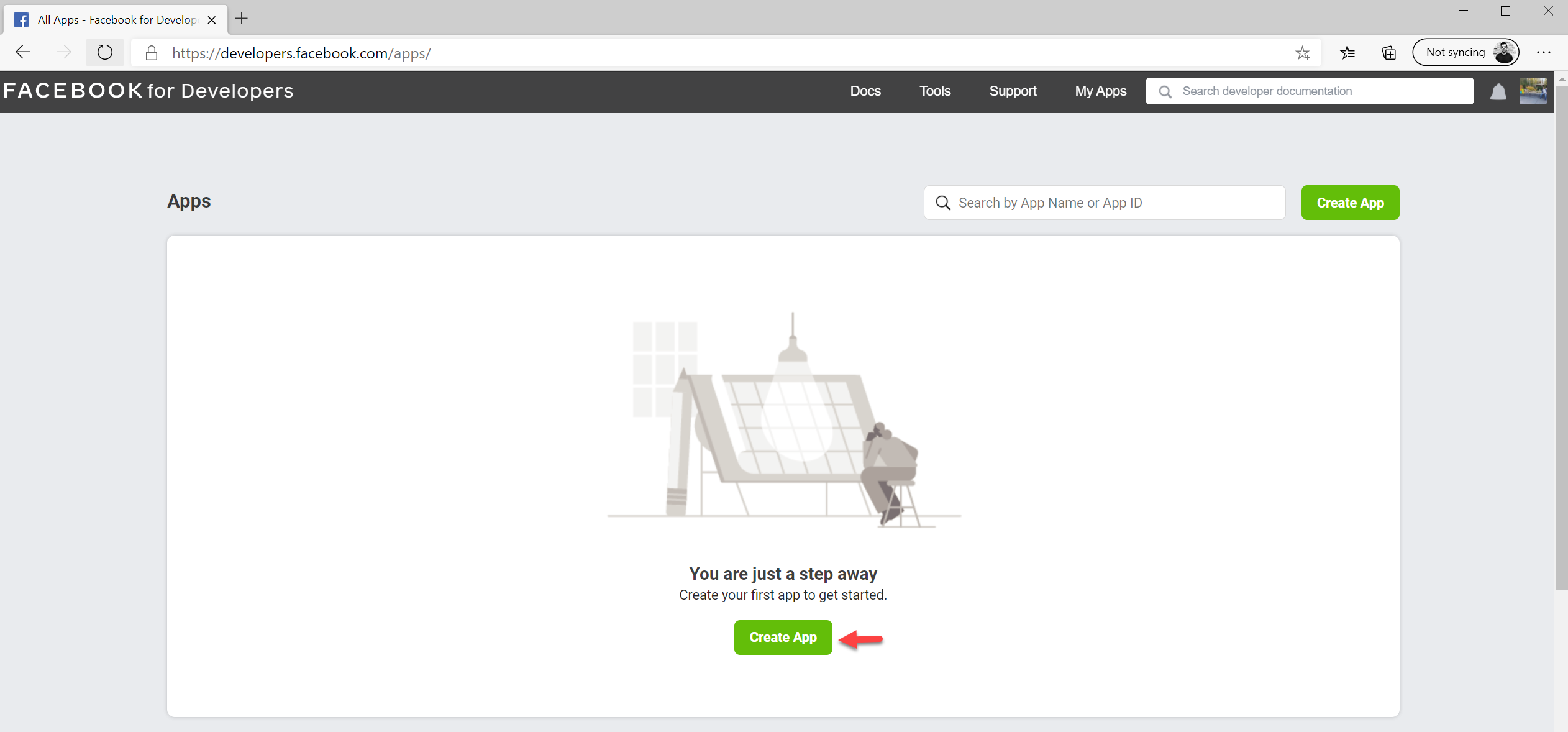Screen dimensions: 1568x732
Task: Click the Facebook for Developers logo
Action: [148, 91]
